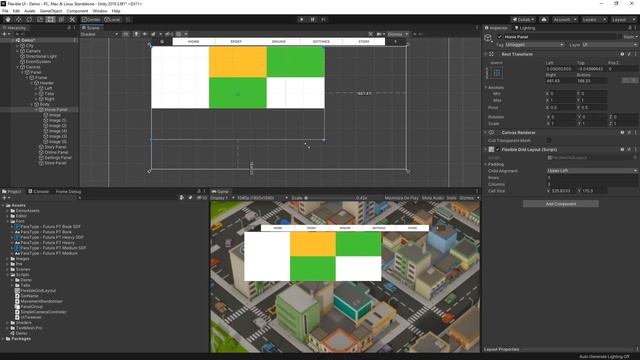The height and width of the screenshot is (360, 640).
Task: Toggle Local/Global handle rotation button
Action: (x=112, y=19)
